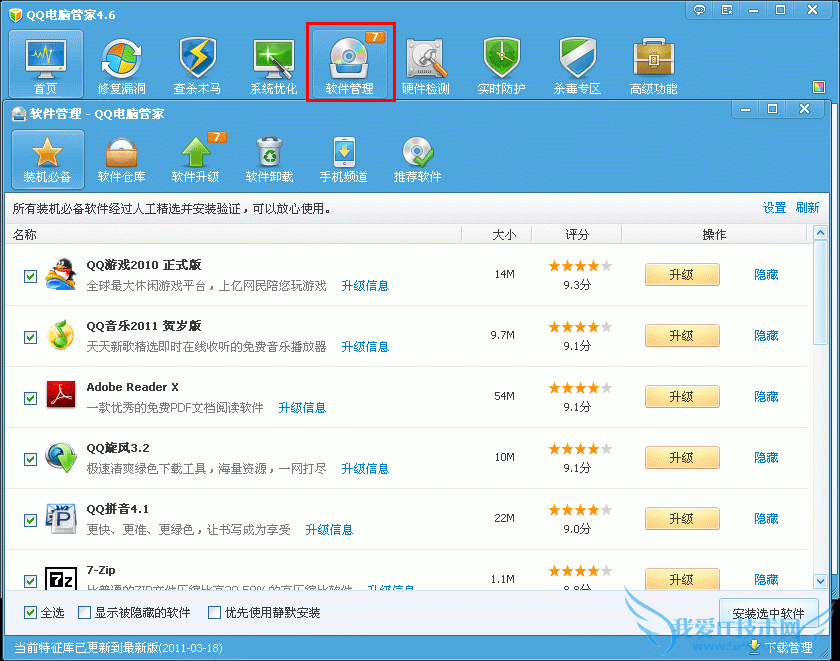Uncheck QQ旋风3.2 checkbox
This screenshot has height=661, width=840.
[31, 460]
